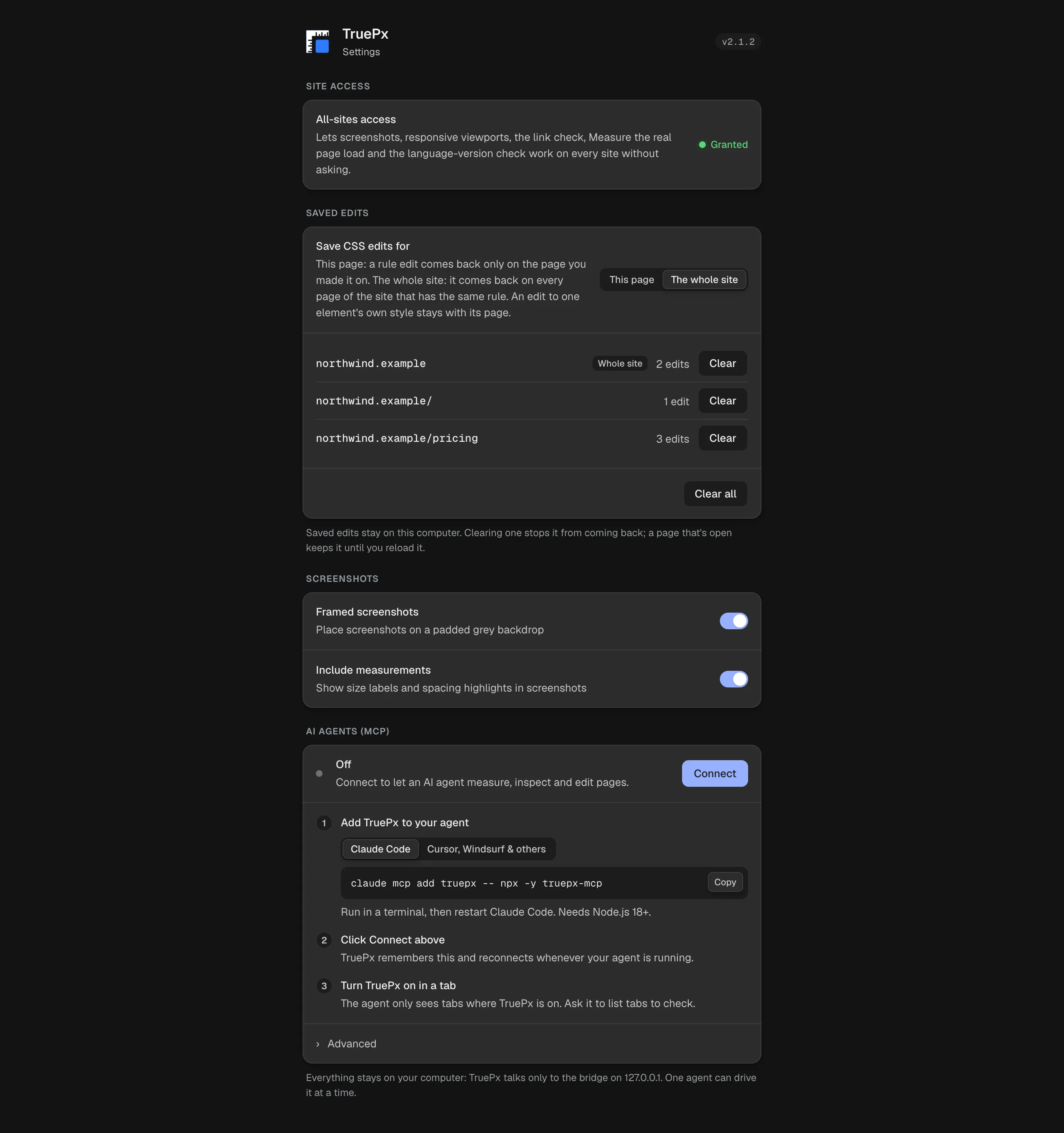Click the SITE ACCESS section heading
This screenshot has width=1064, height=1133.
tap(338, 86)
